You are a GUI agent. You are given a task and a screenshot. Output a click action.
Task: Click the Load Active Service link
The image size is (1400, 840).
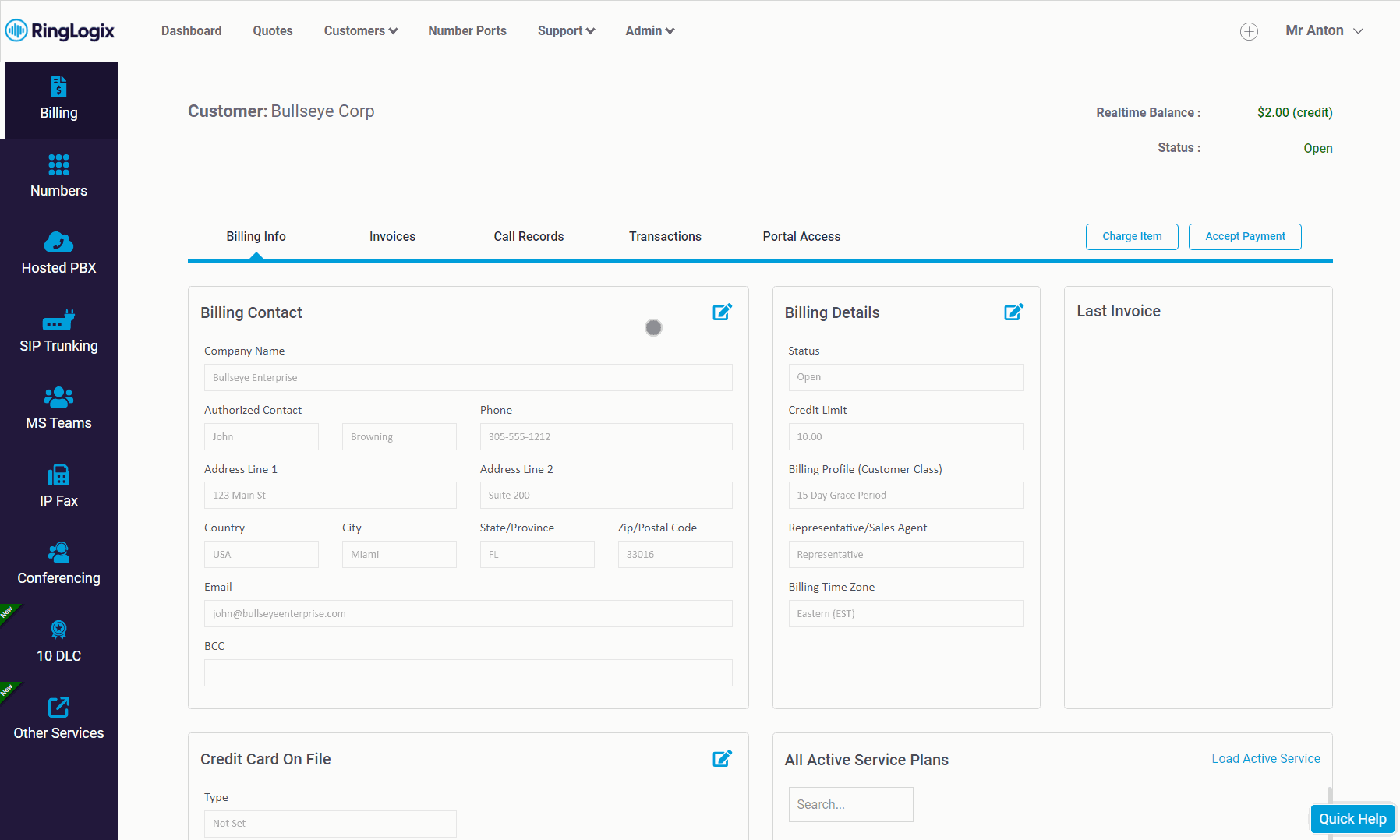coord(1266,758)
